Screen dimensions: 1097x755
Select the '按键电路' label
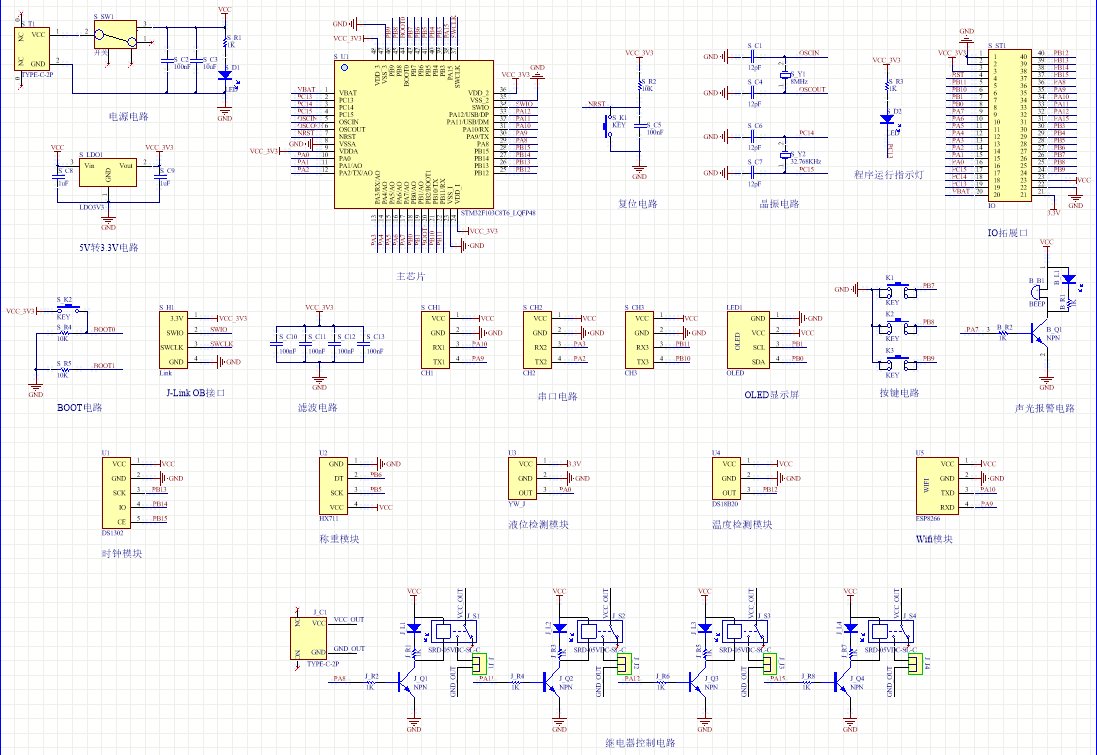click(x=899, y=393)
